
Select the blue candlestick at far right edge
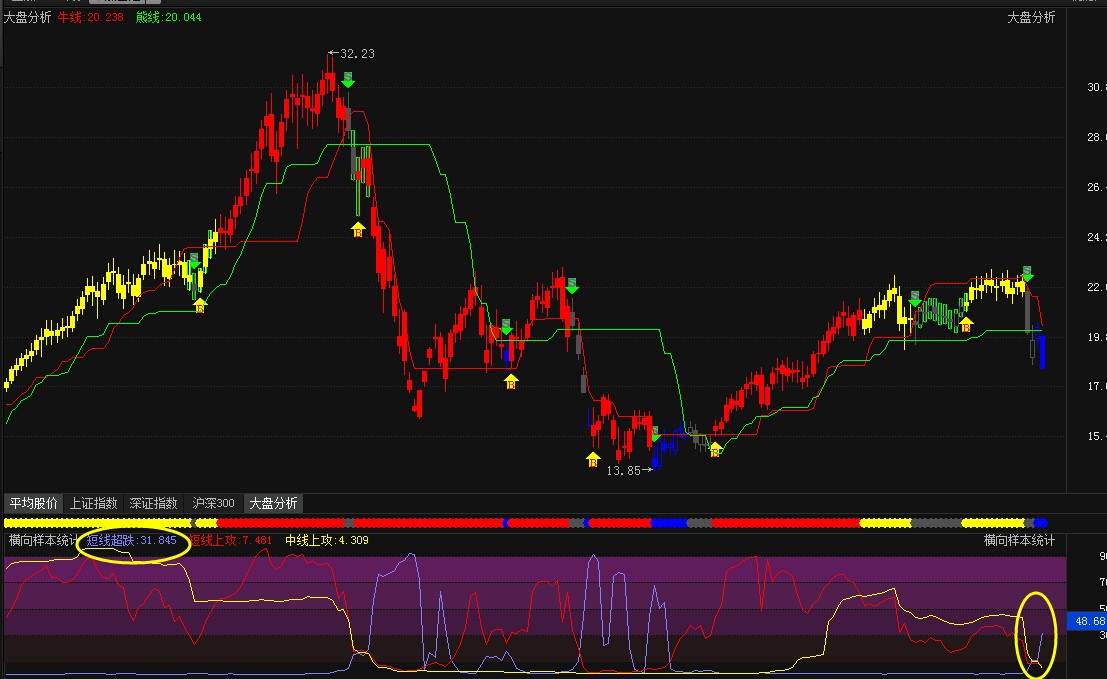pos(1042,351)
